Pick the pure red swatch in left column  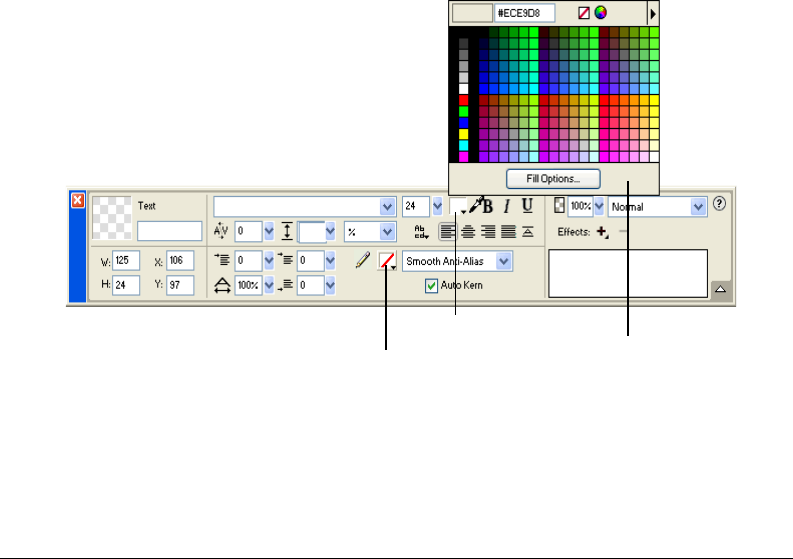point(463,100)
